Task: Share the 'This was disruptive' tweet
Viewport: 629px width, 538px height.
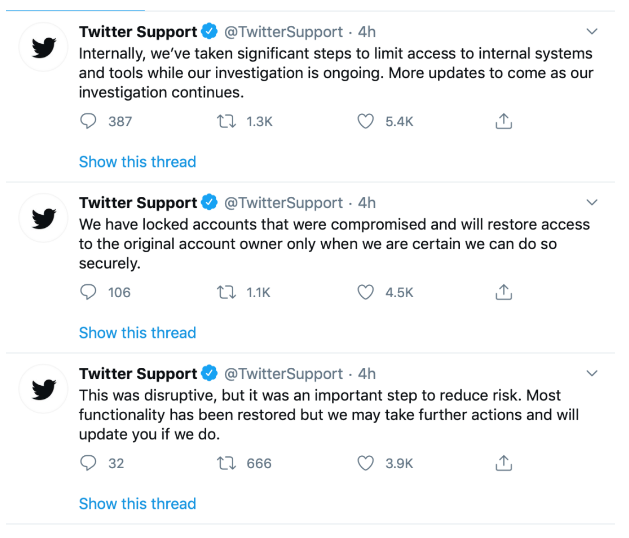Action: point(503,463)
